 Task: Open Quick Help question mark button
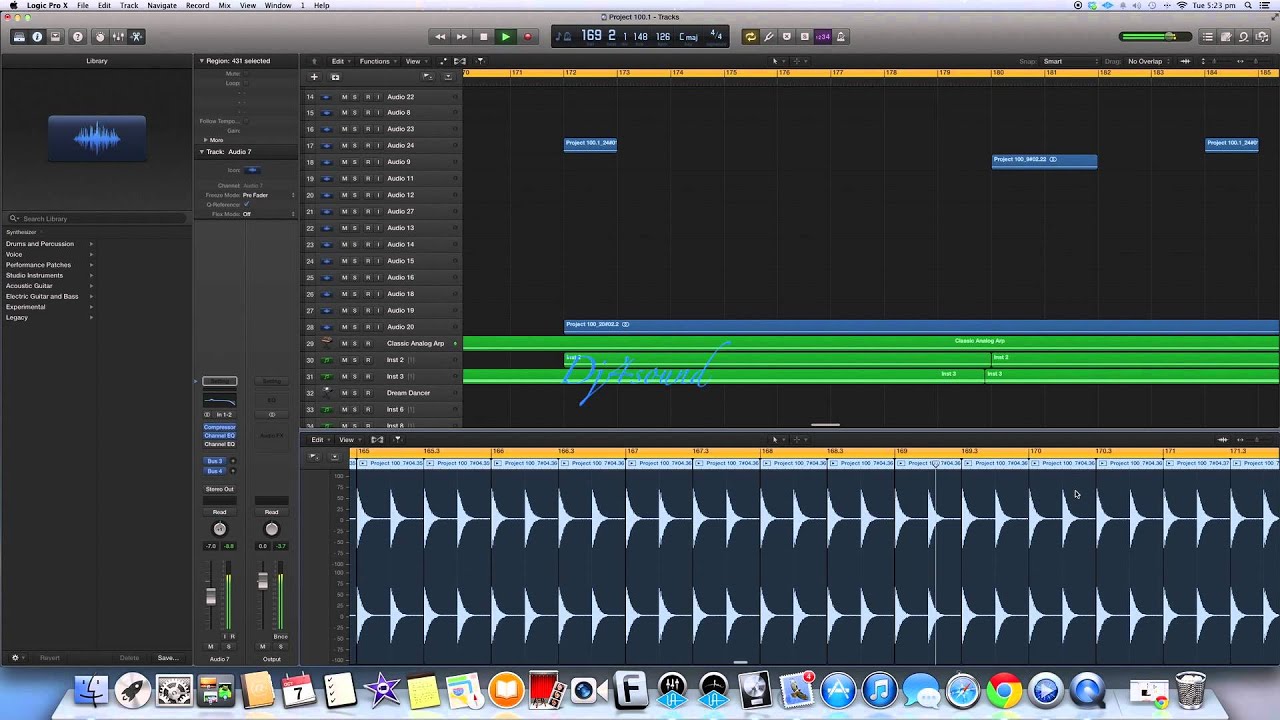click(78, 37)
